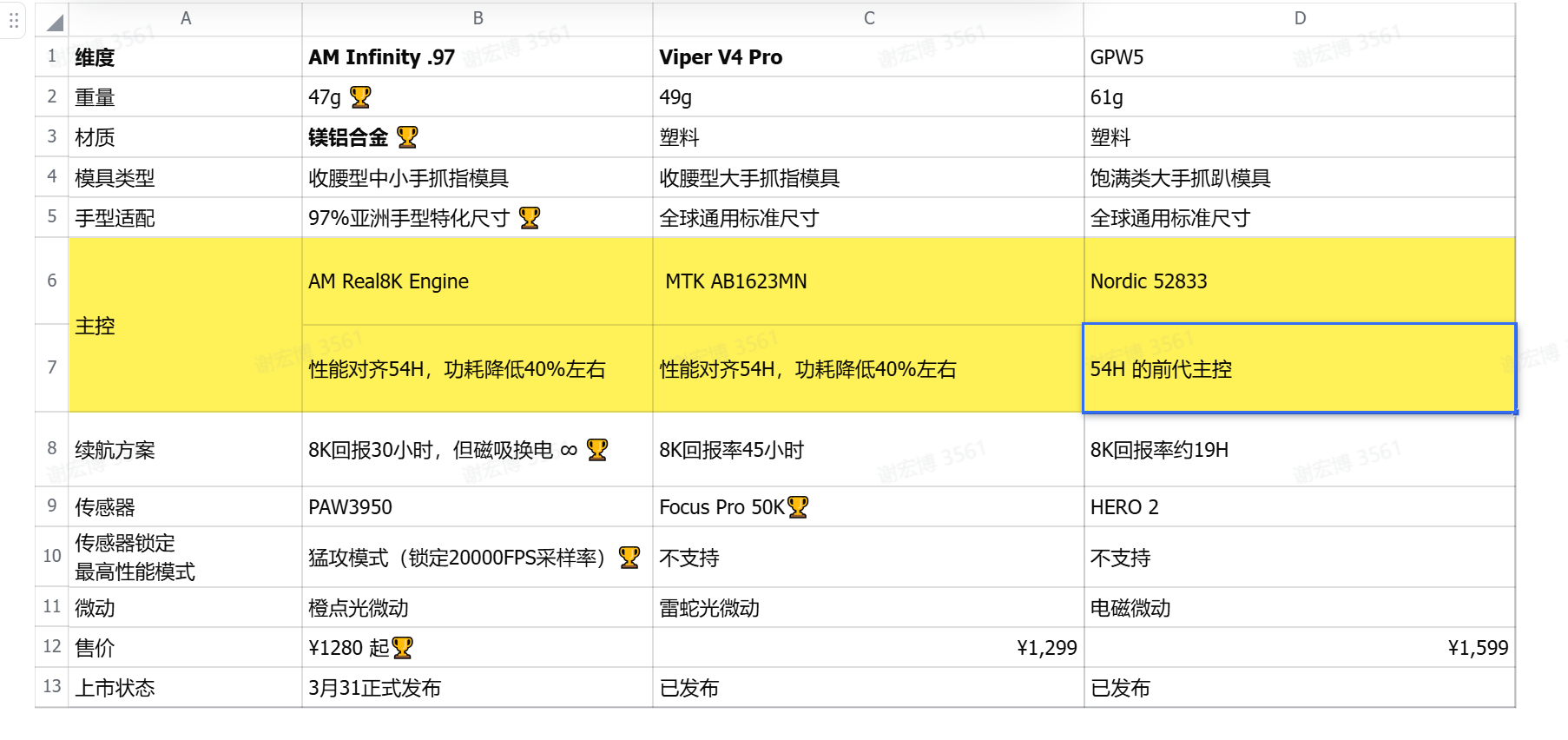Click the 传感器锁定 最高性能模式 cell
Image resolution: width=1568 pixels, height=740 pixels.
186,558
